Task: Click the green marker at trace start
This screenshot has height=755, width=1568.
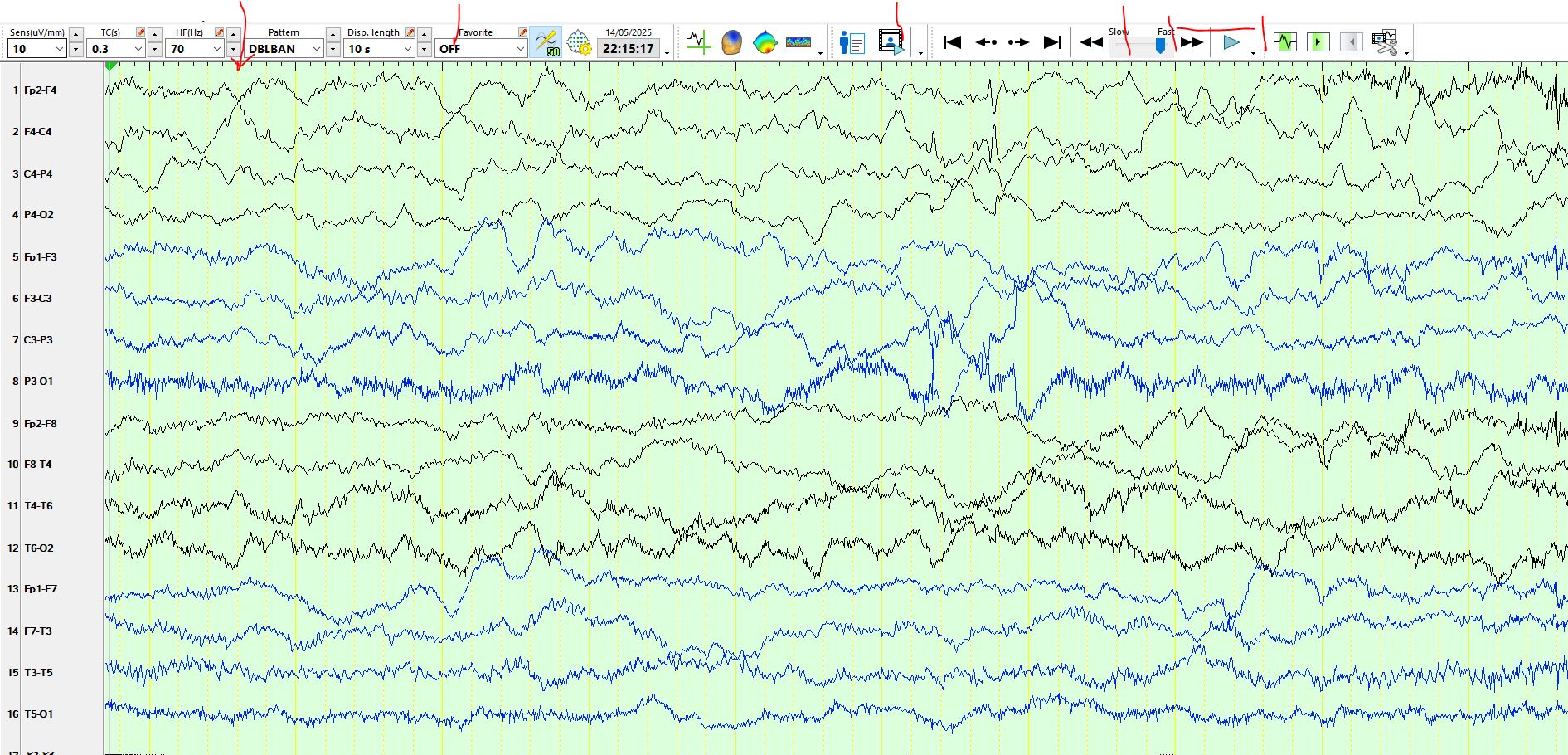Action: [x=111, y=66]
